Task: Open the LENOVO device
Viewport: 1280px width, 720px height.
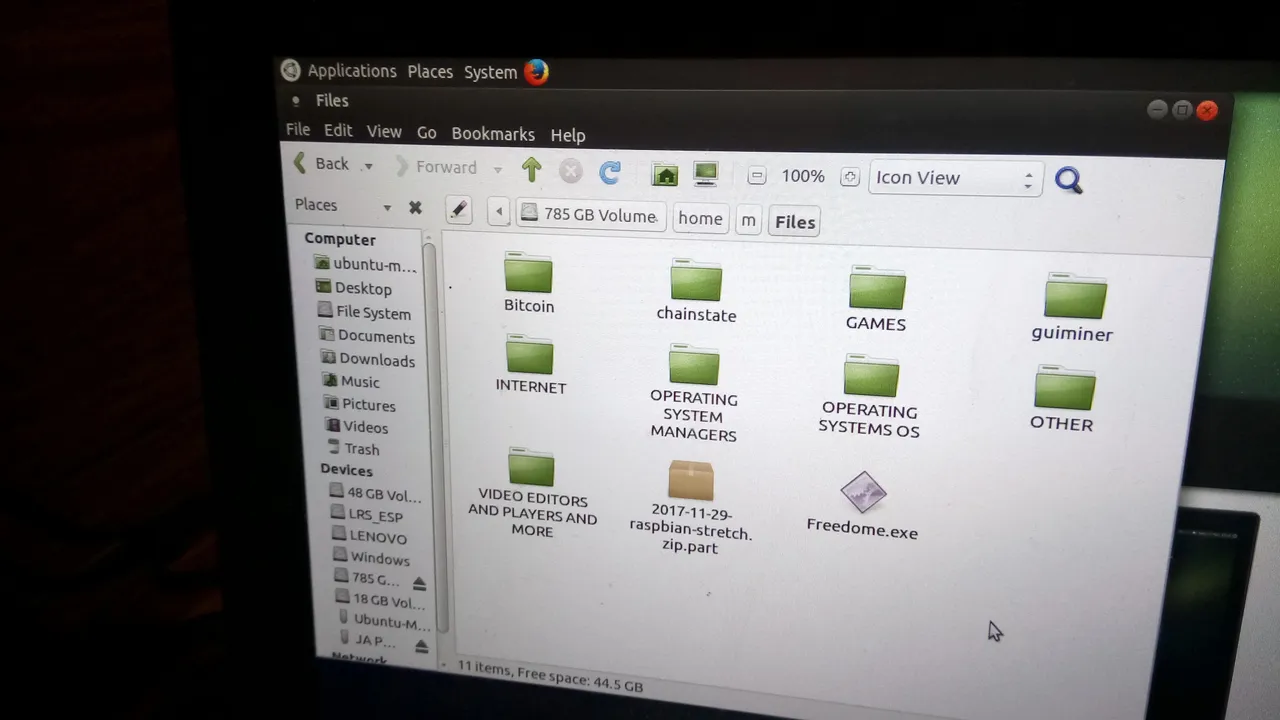Action: [371, 537]
